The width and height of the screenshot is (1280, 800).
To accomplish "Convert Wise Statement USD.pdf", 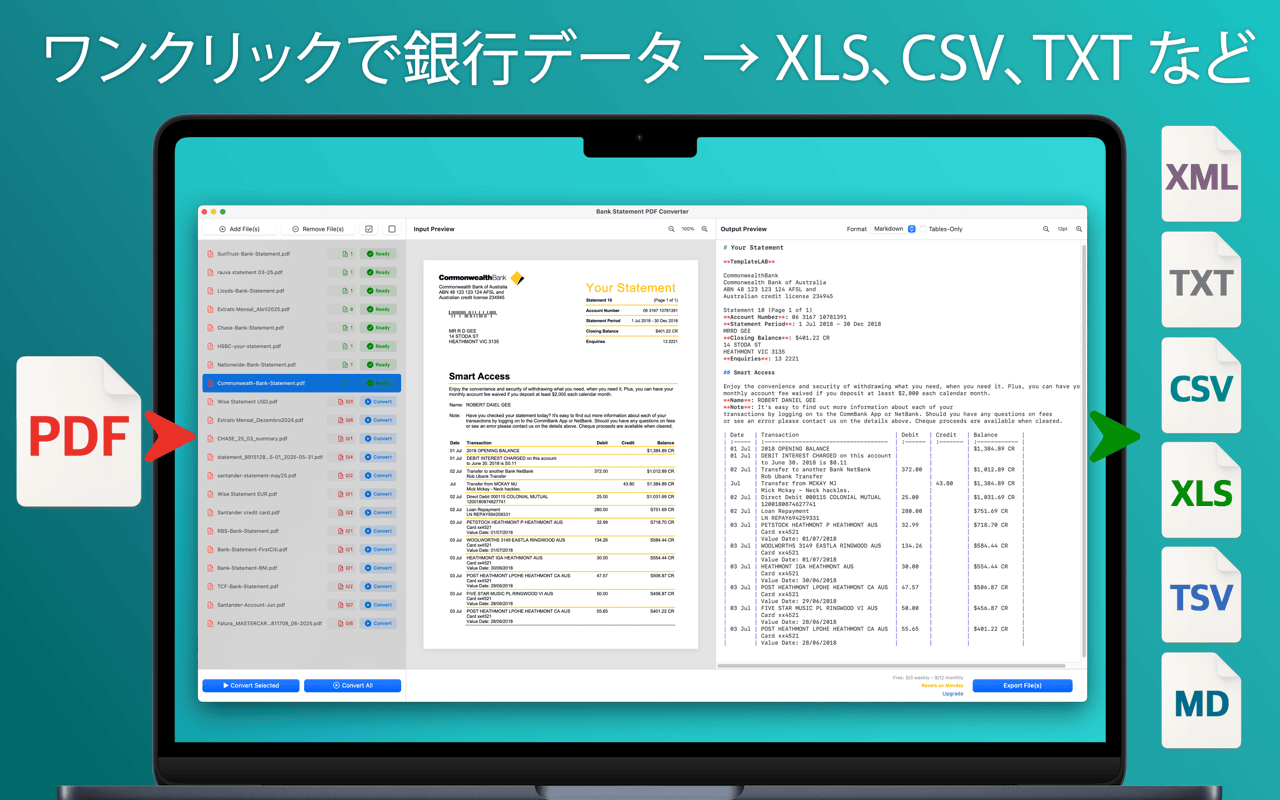I will pos(379,402).
